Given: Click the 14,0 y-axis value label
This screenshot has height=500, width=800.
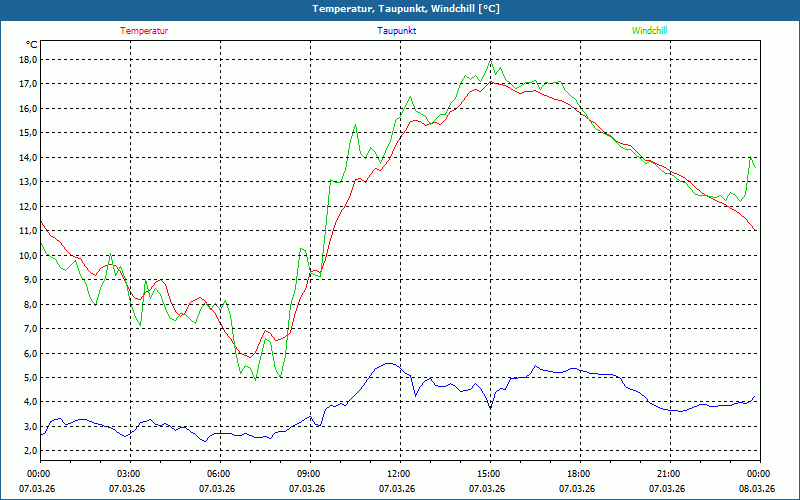Looking at the screenshot, I should pyautogui.click(x=27, y=157).
